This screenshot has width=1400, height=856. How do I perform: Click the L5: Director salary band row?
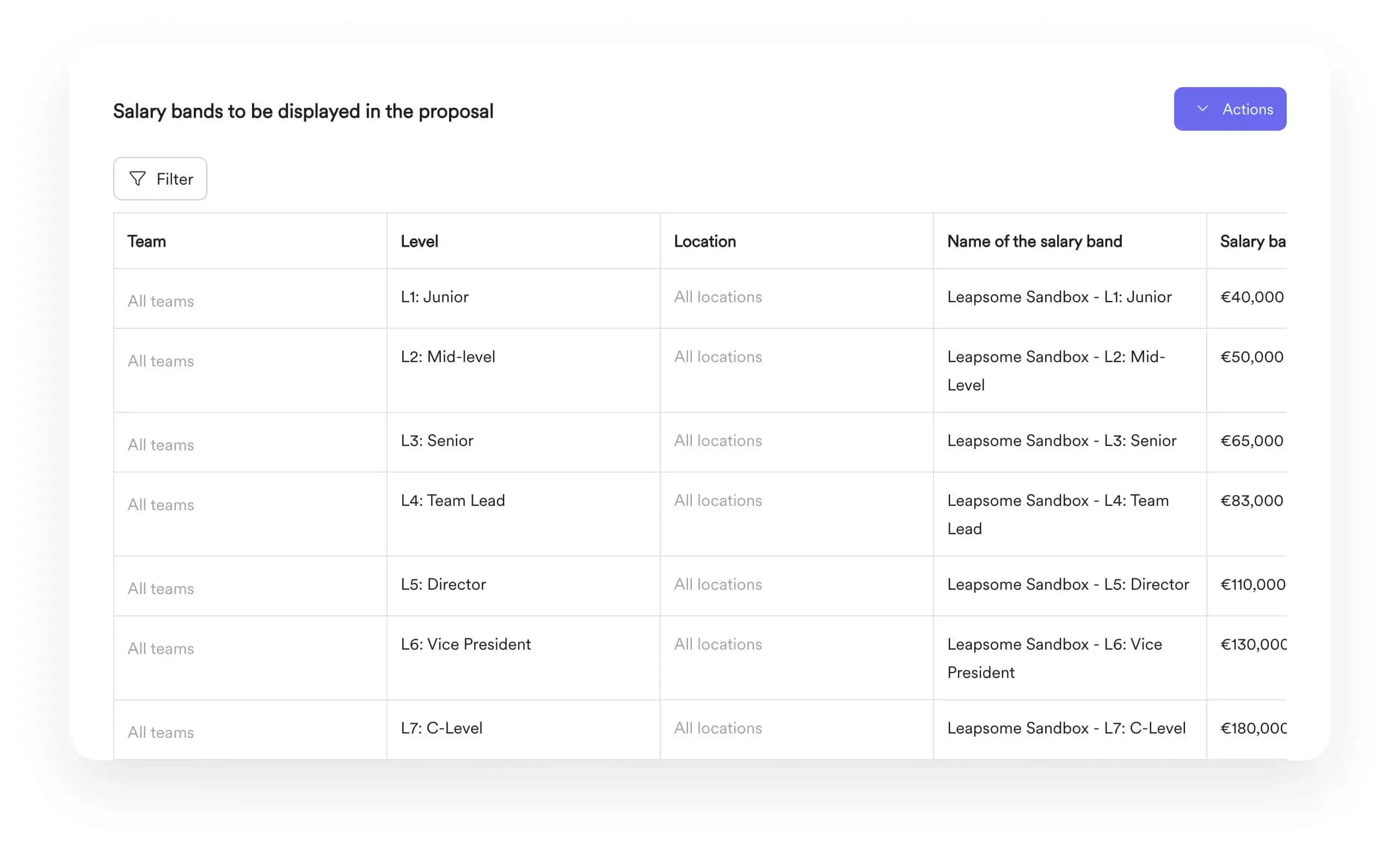pos(700,585)
